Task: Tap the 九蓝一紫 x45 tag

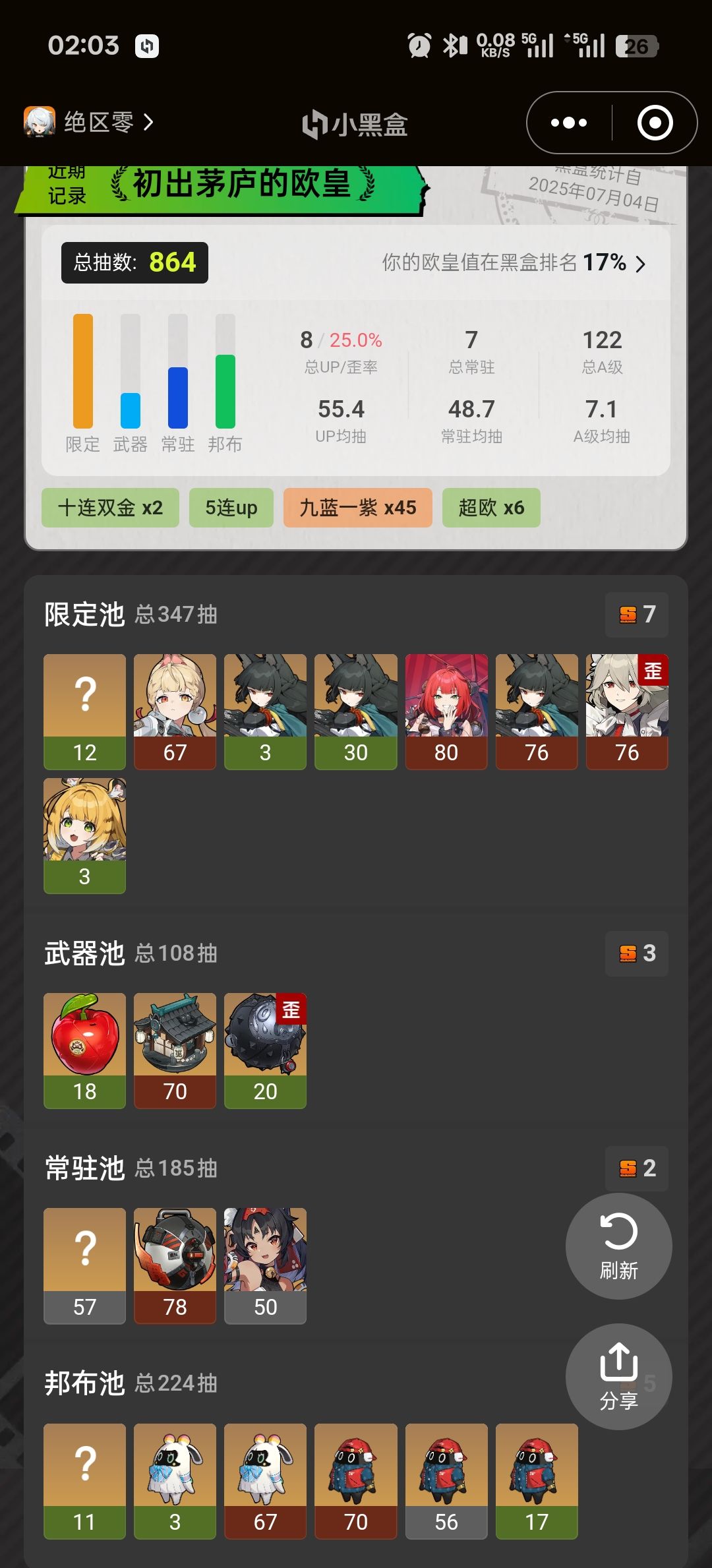Action: click(358, 508)
